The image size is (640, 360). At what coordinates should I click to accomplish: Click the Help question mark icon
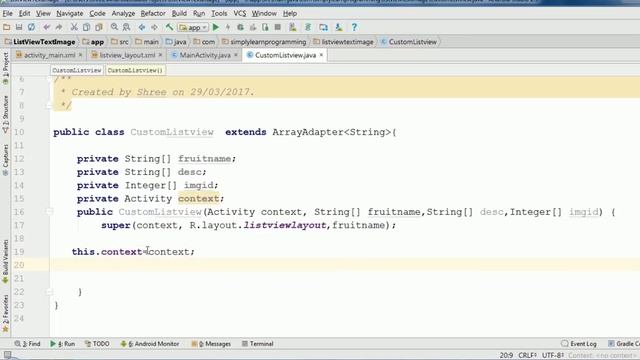click(x=354, y=27)
